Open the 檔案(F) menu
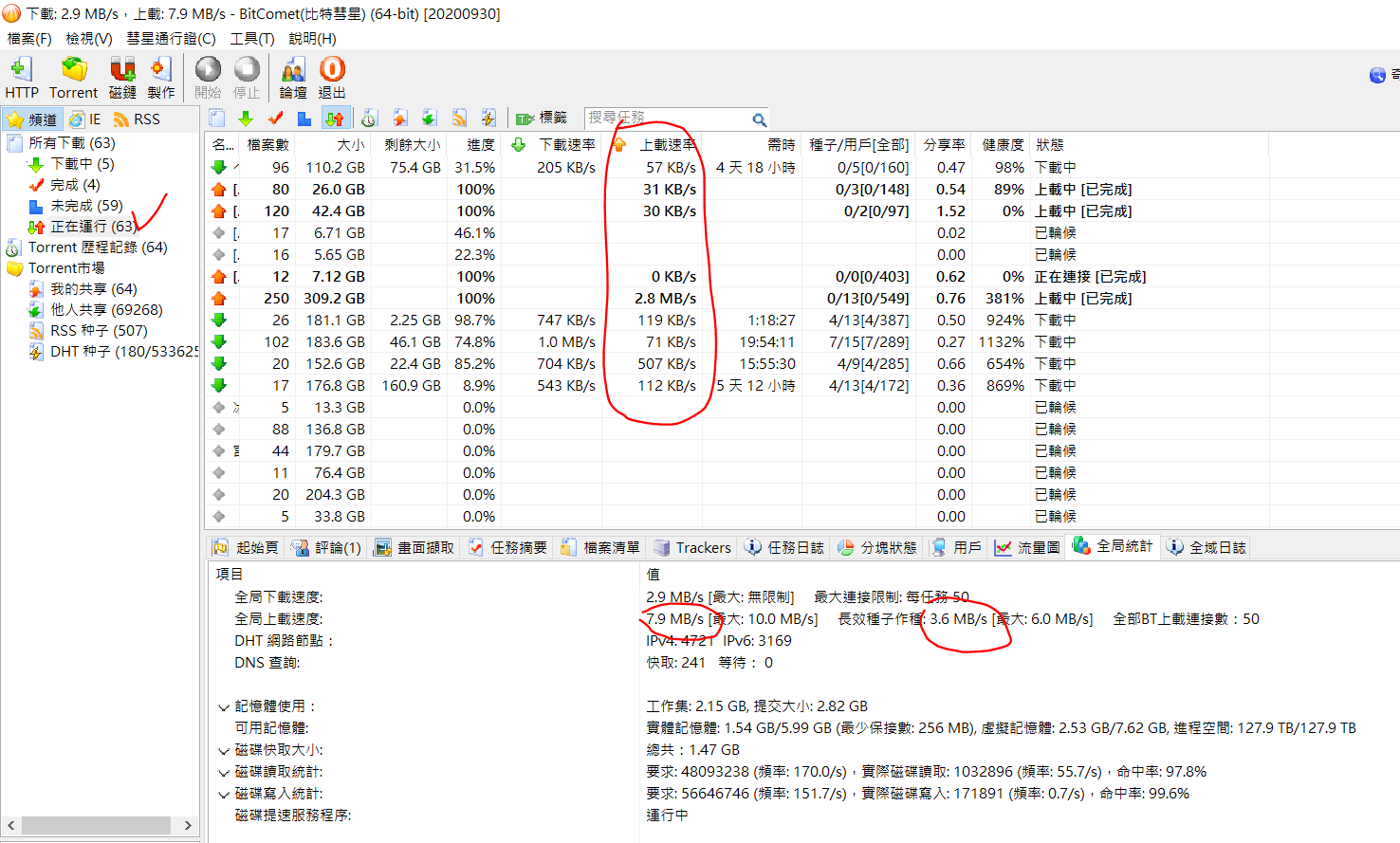This screenshot has width=1400, height=843. 29,39
